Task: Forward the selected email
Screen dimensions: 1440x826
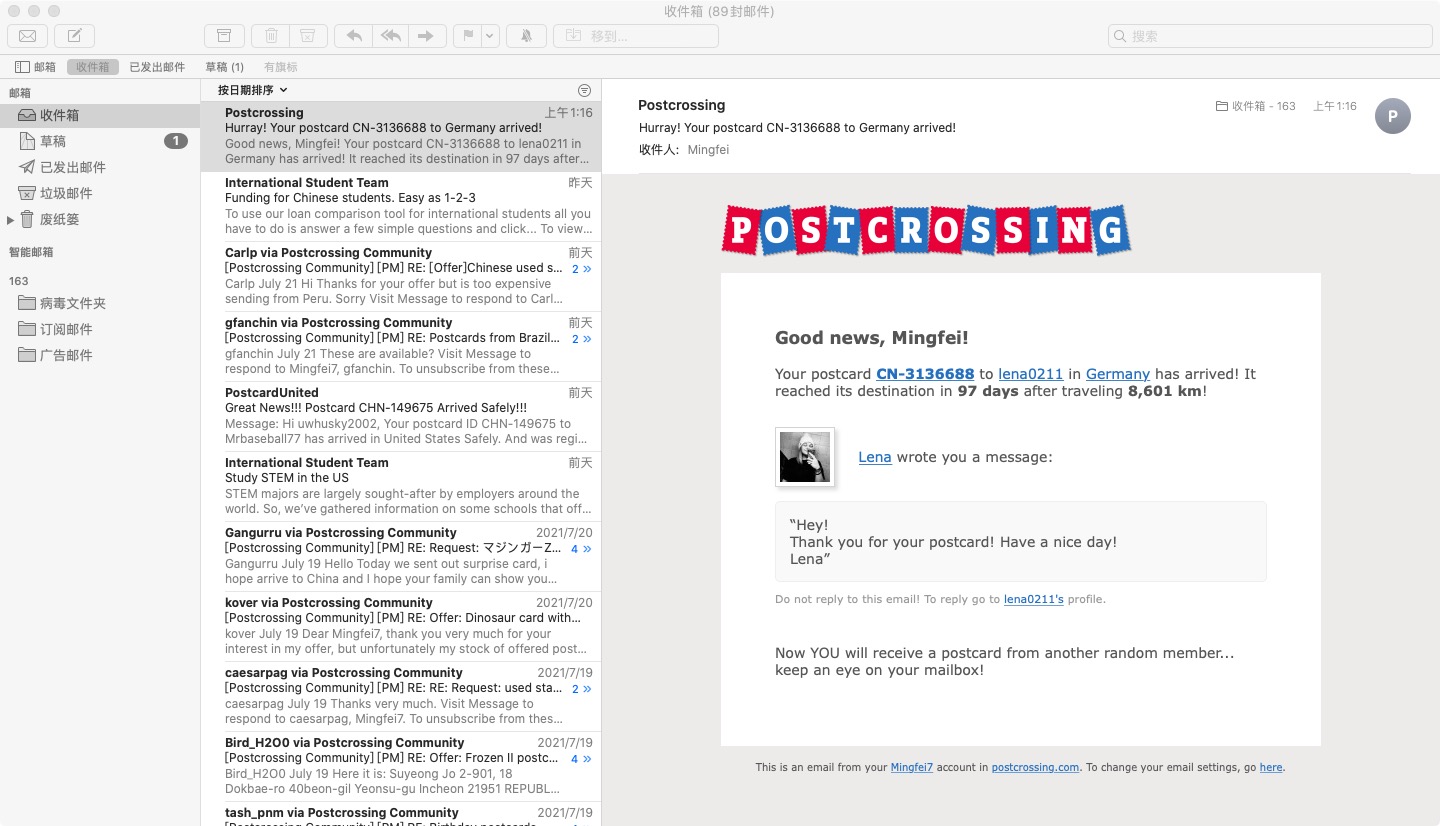Action: [427, 36]
